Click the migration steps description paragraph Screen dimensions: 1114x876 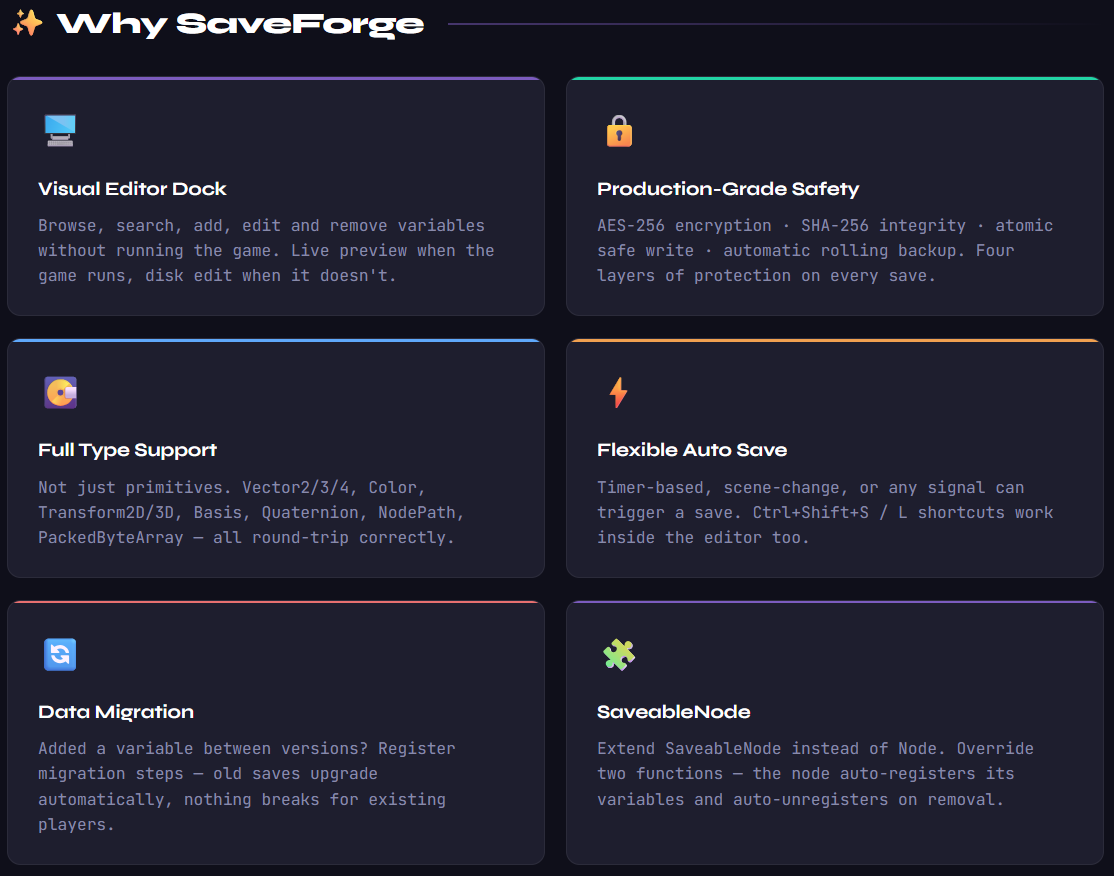pyautogui.click(x=246, y=786)
